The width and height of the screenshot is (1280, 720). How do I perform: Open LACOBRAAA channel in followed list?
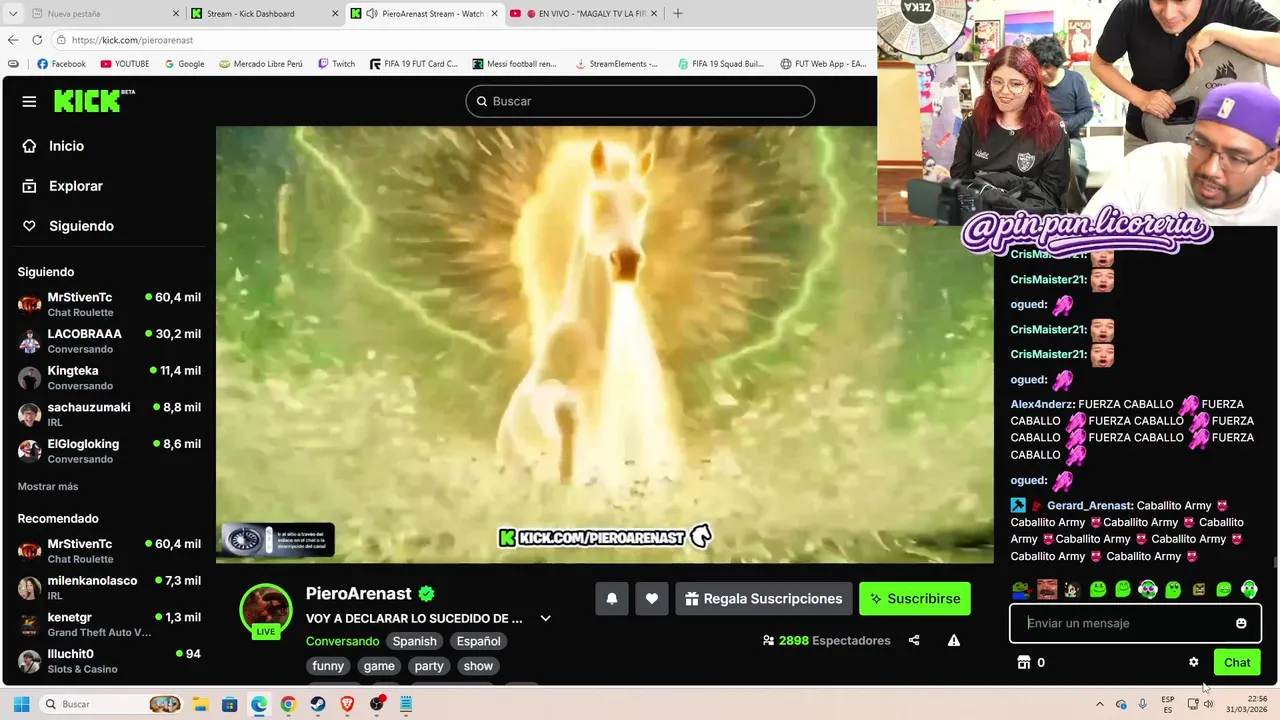(x=109, y=341)
